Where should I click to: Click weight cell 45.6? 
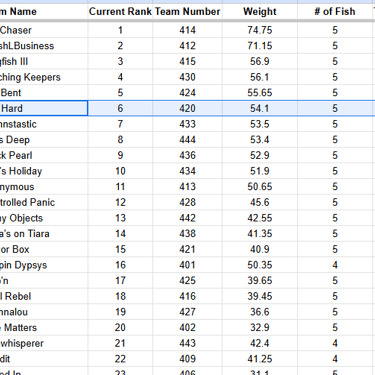[260, 202]
